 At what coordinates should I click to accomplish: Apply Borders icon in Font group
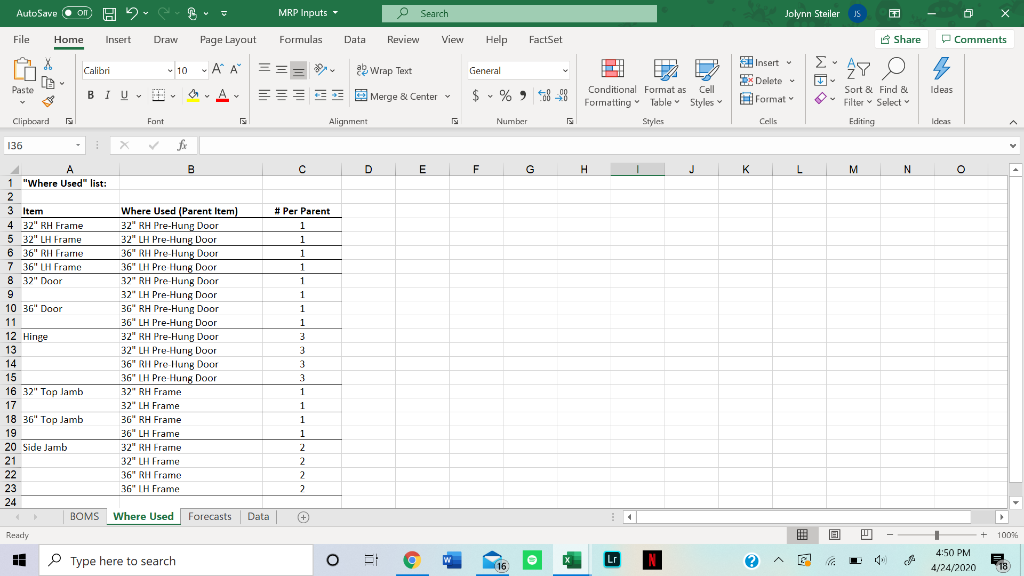point(158,95)
